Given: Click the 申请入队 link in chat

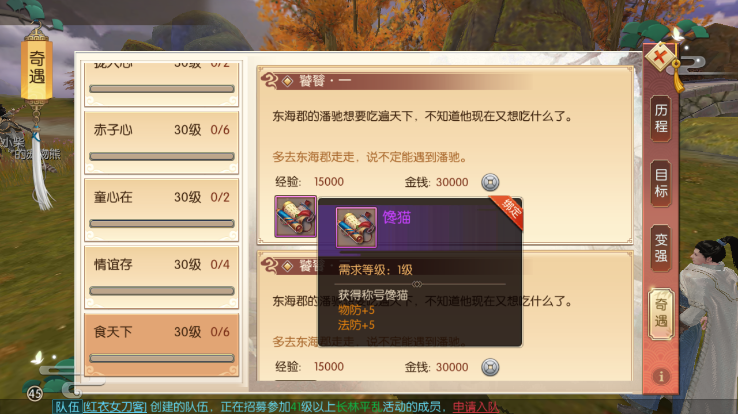Looking at the screenshot, I should click(475, 407).
